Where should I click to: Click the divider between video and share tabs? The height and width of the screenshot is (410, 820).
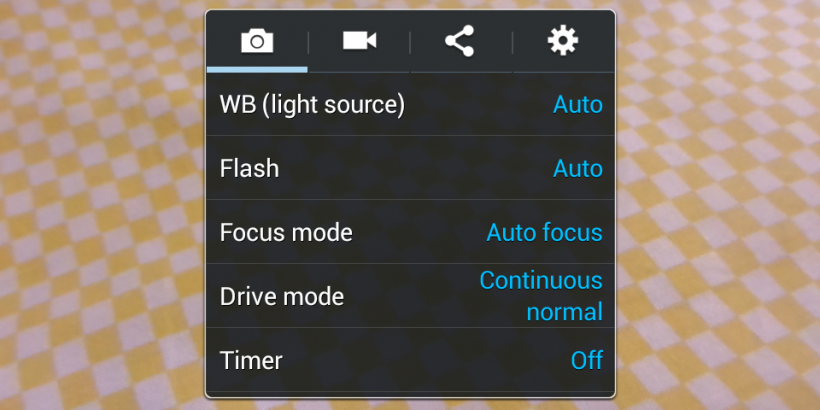410,42
